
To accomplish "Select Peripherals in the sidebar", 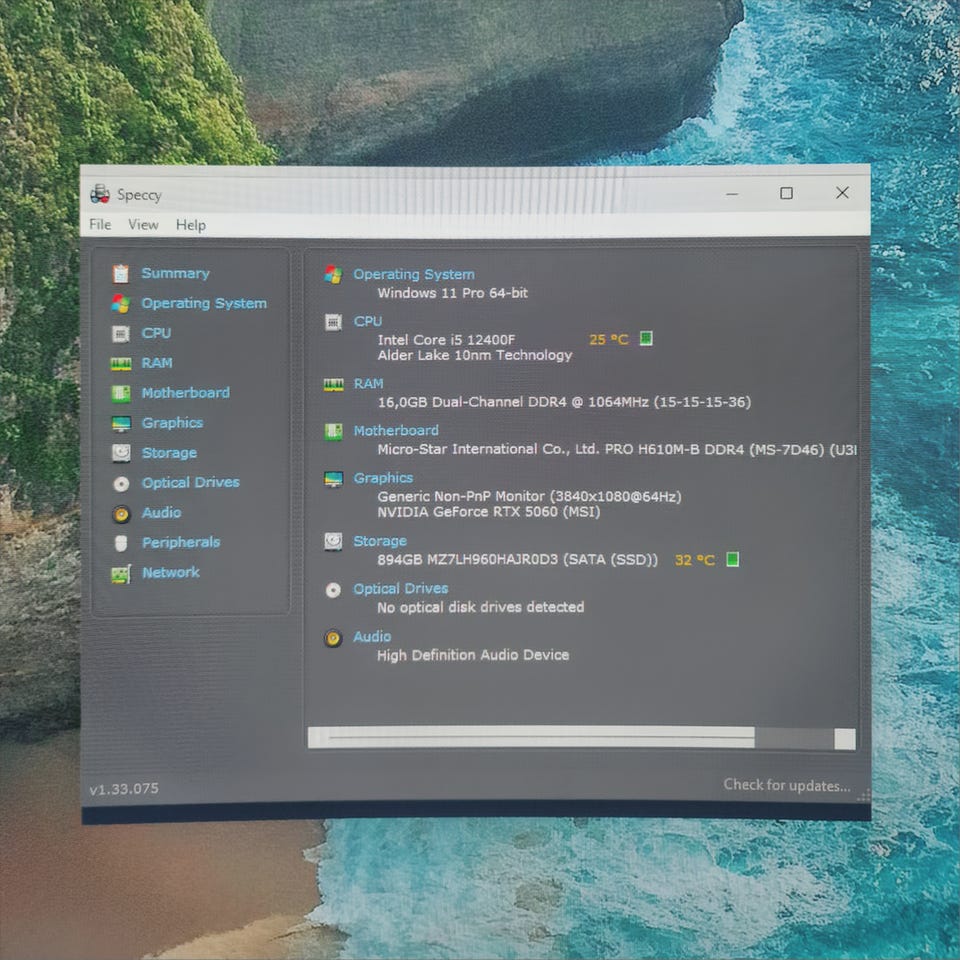I will [x=181, y=542].
